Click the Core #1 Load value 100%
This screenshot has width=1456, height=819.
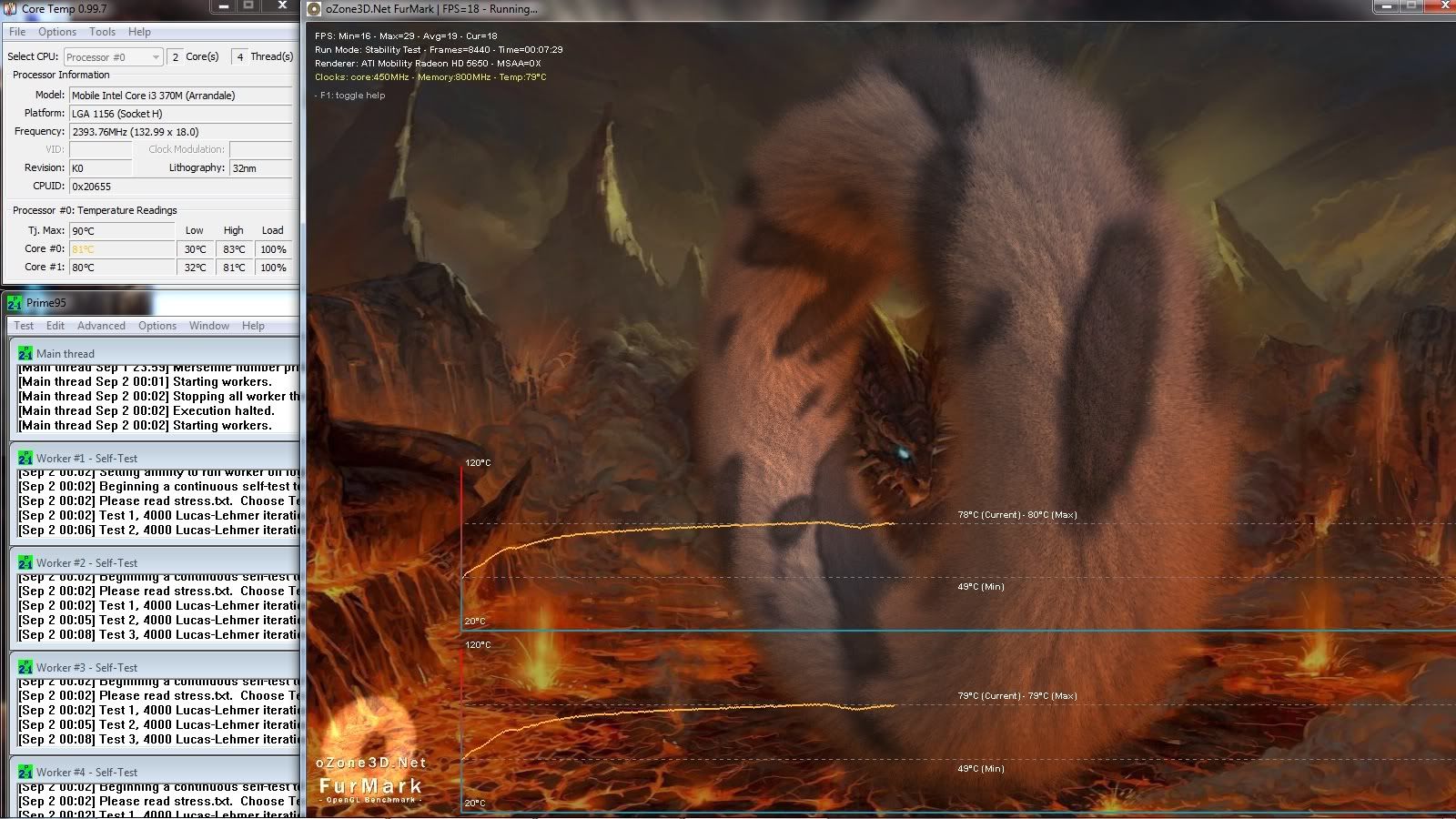point(273,268)
